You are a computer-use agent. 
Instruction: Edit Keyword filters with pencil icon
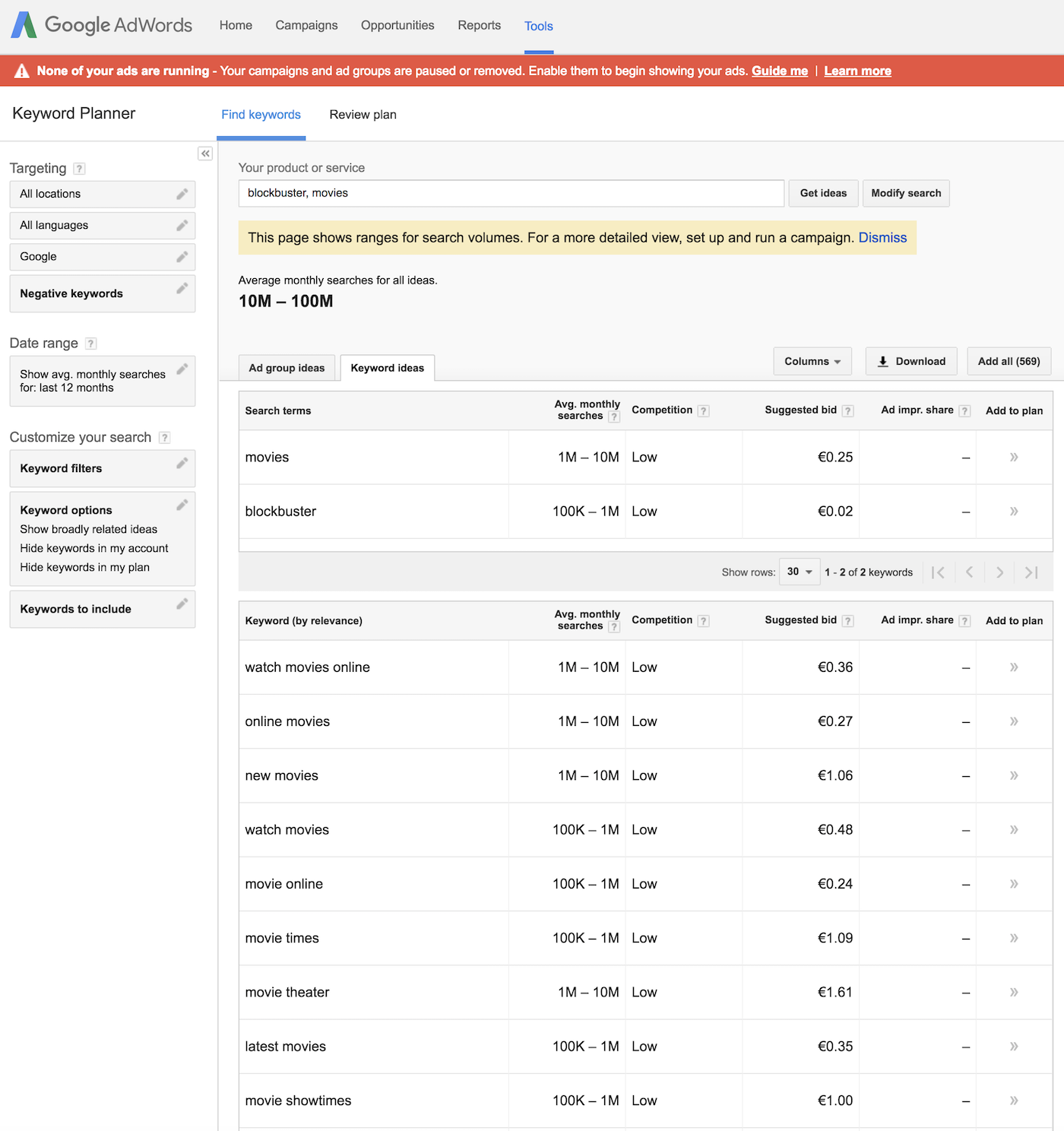point(182,463)
